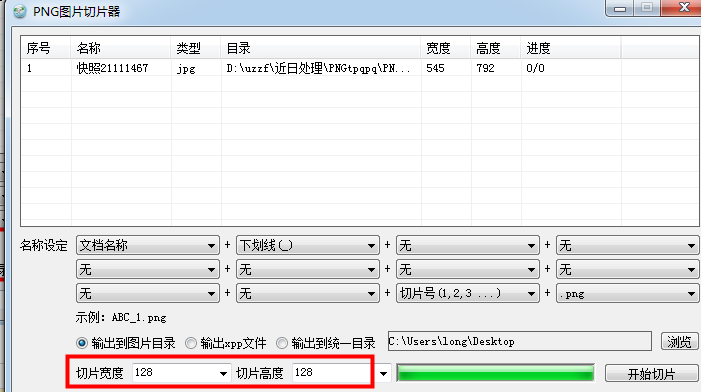This screenshot has height=392, width=701.
Task: Click the progress value 0/0
Action: 536,68
